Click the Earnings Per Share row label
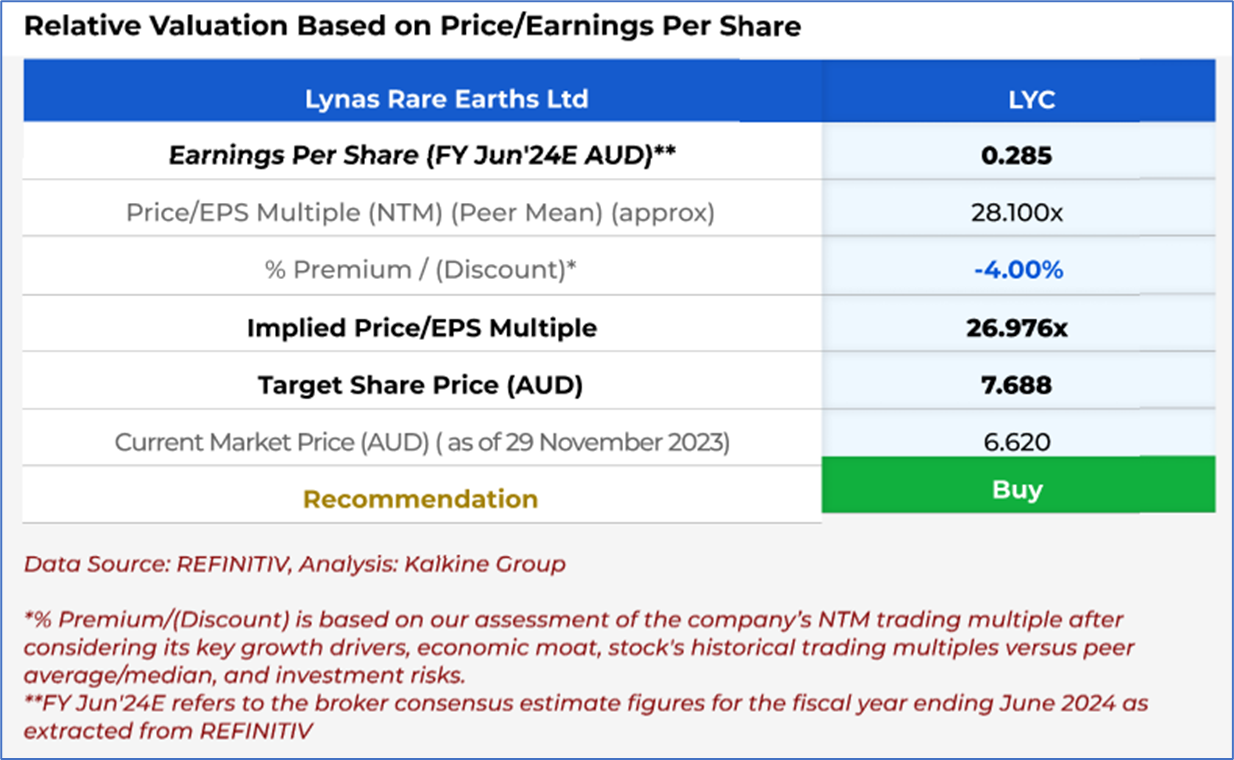 coord(420,155)
